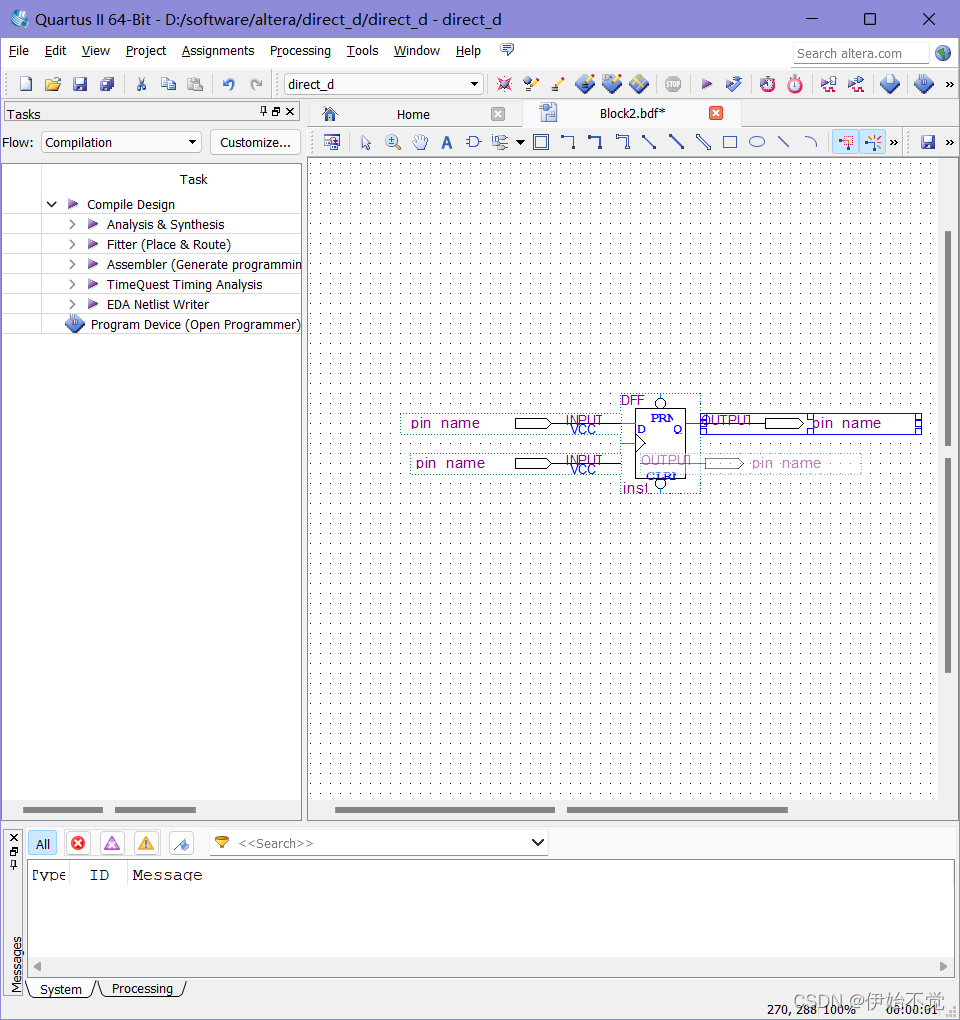Image resolution: width=960 pixels, height=1020 pixels.
Task: Open the Assignments menu
Action: click(x=218, y=51)
